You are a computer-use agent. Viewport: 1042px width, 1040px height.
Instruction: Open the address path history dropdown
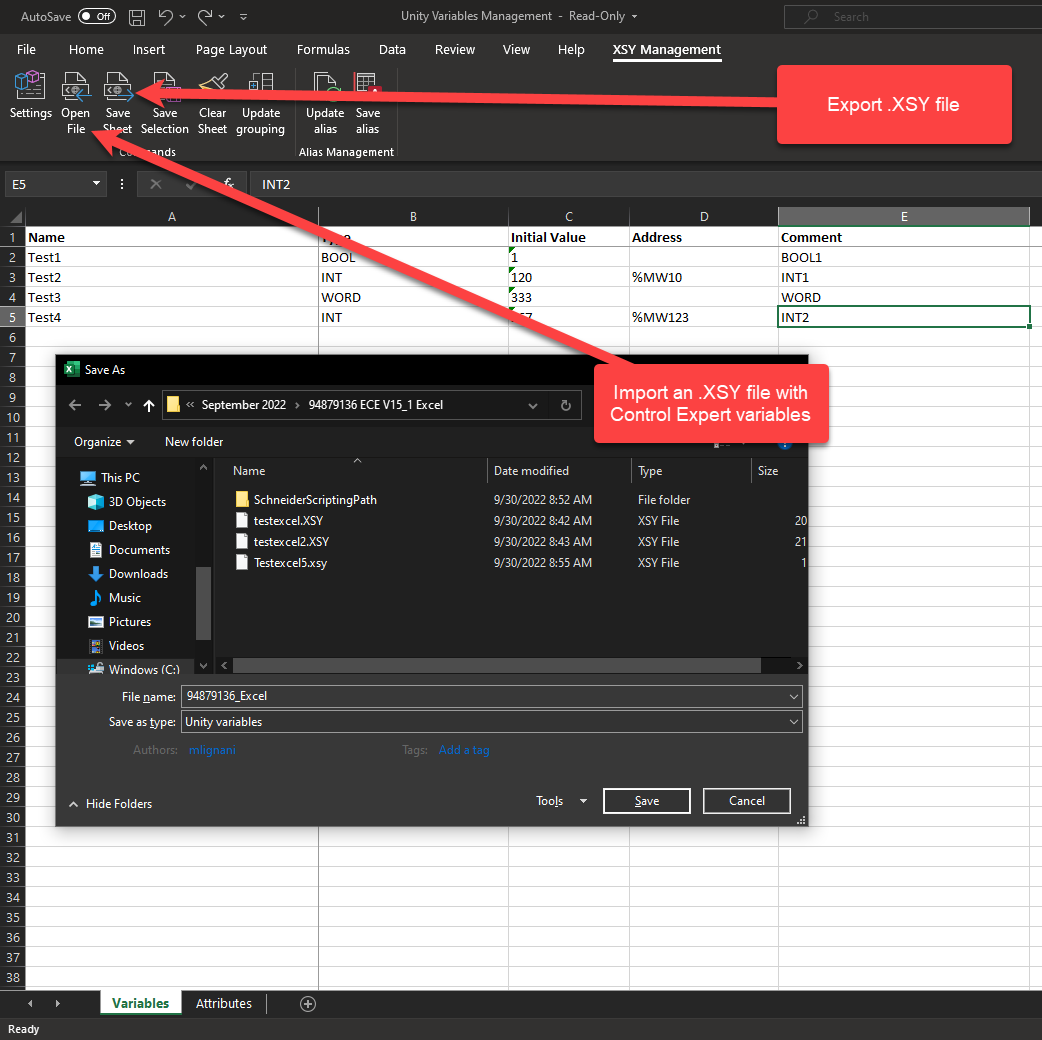tap(532, 405)
